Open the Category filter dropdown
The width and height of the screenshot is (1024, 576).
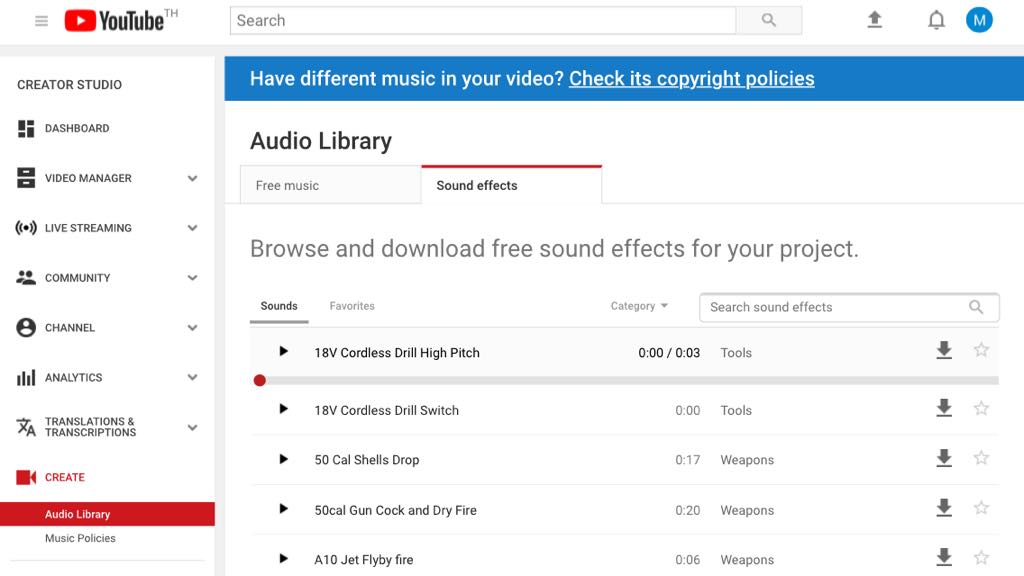(637, 306)
